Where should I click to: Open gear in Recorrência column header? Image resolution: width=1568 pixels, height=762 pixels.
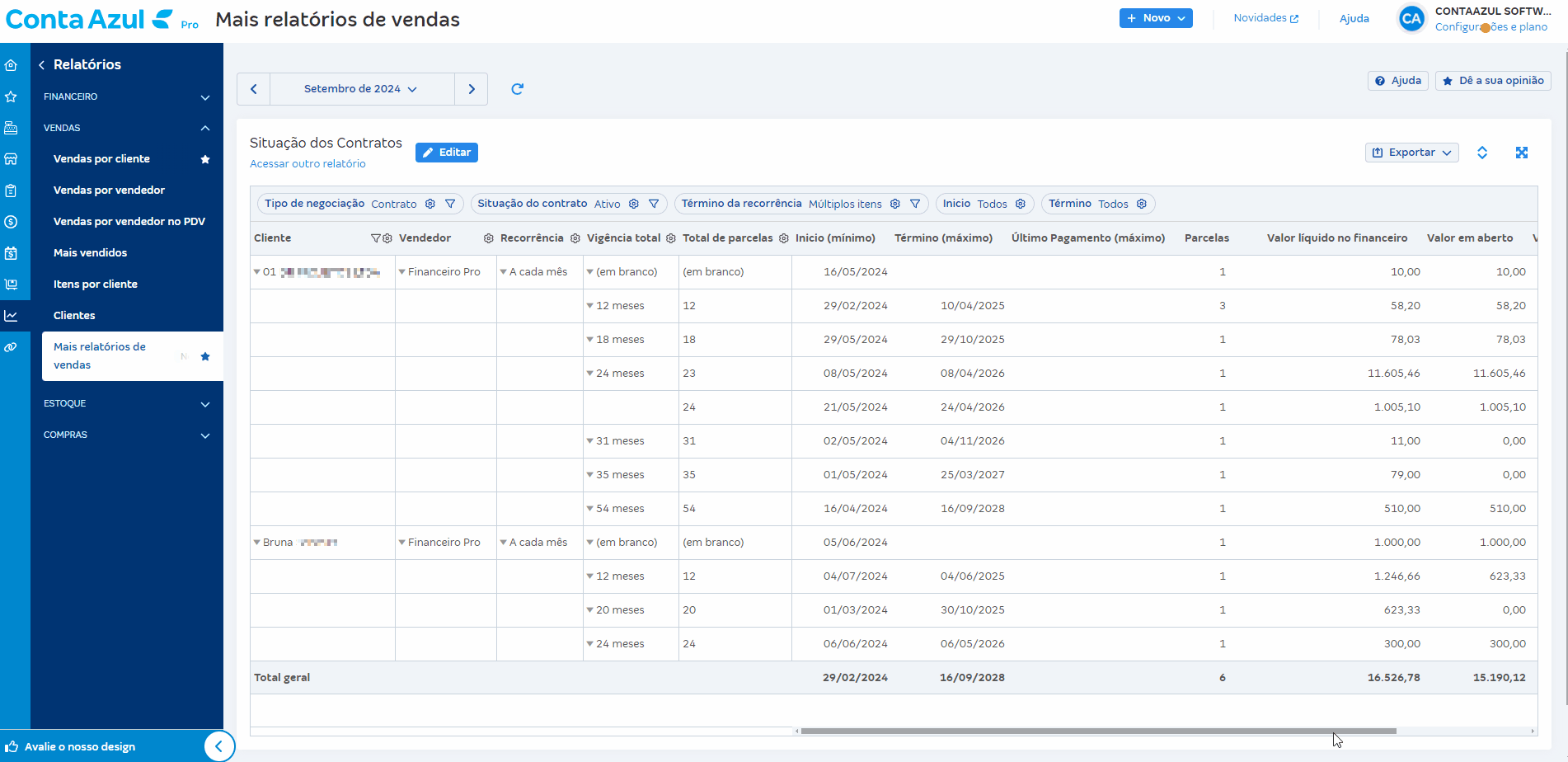tap(575, 238)
